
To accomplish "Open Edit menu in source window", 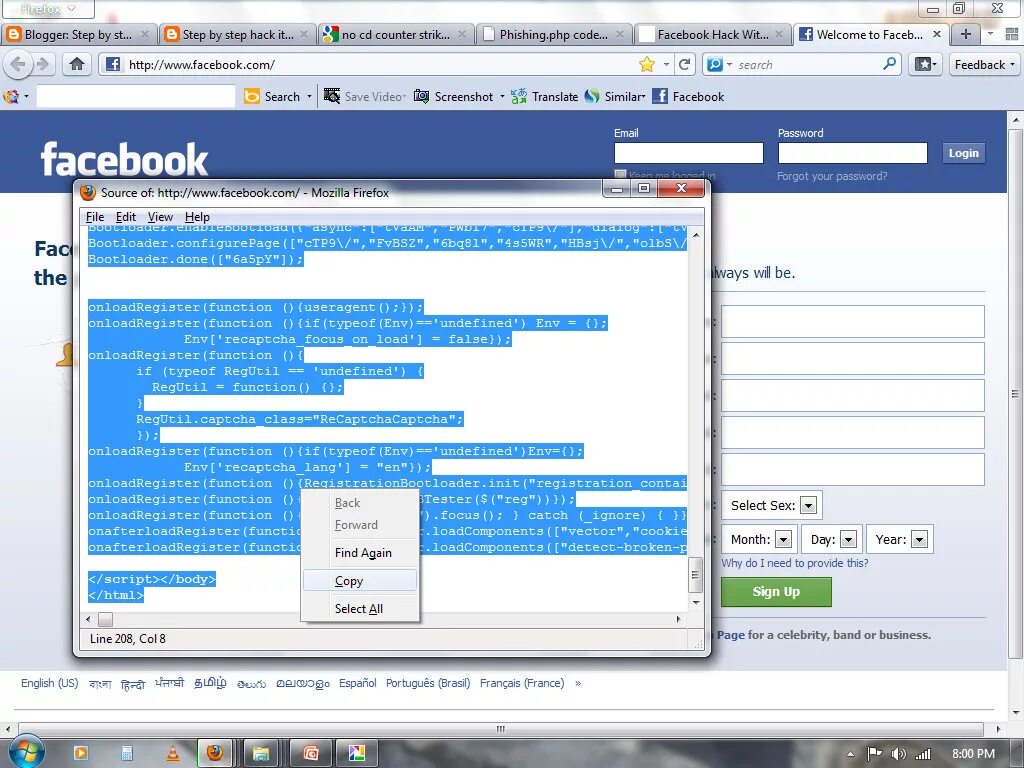I will [x=125, y=217].
